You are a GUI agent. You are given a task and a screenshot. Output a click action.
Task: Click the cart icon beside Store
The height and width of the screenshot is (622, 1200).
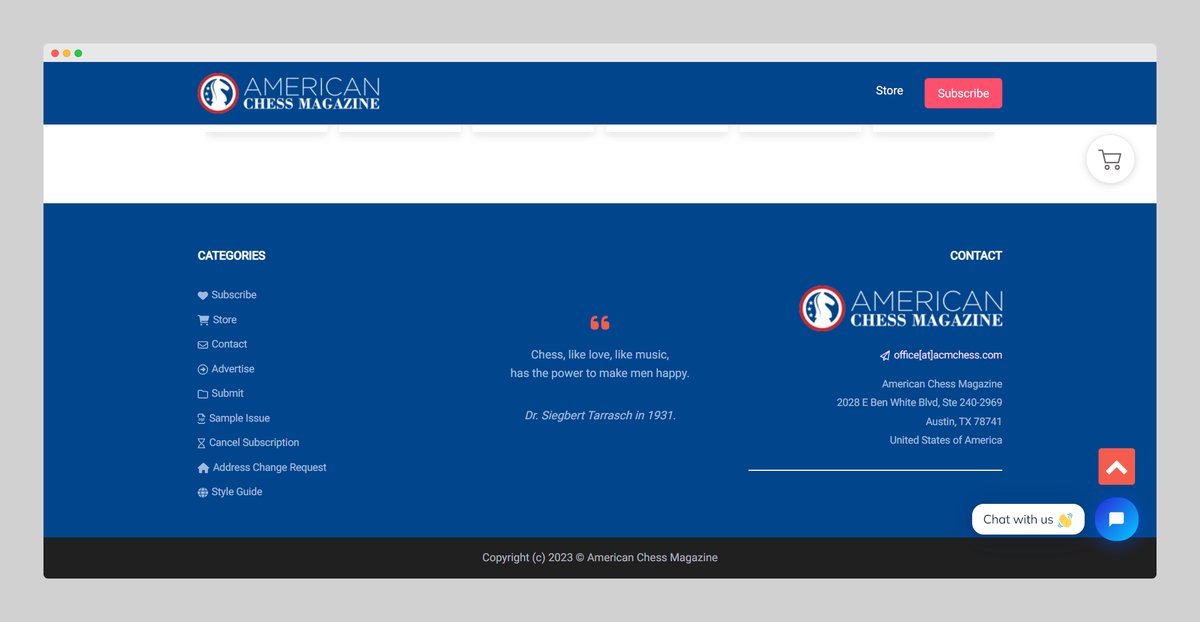(203, 320)
